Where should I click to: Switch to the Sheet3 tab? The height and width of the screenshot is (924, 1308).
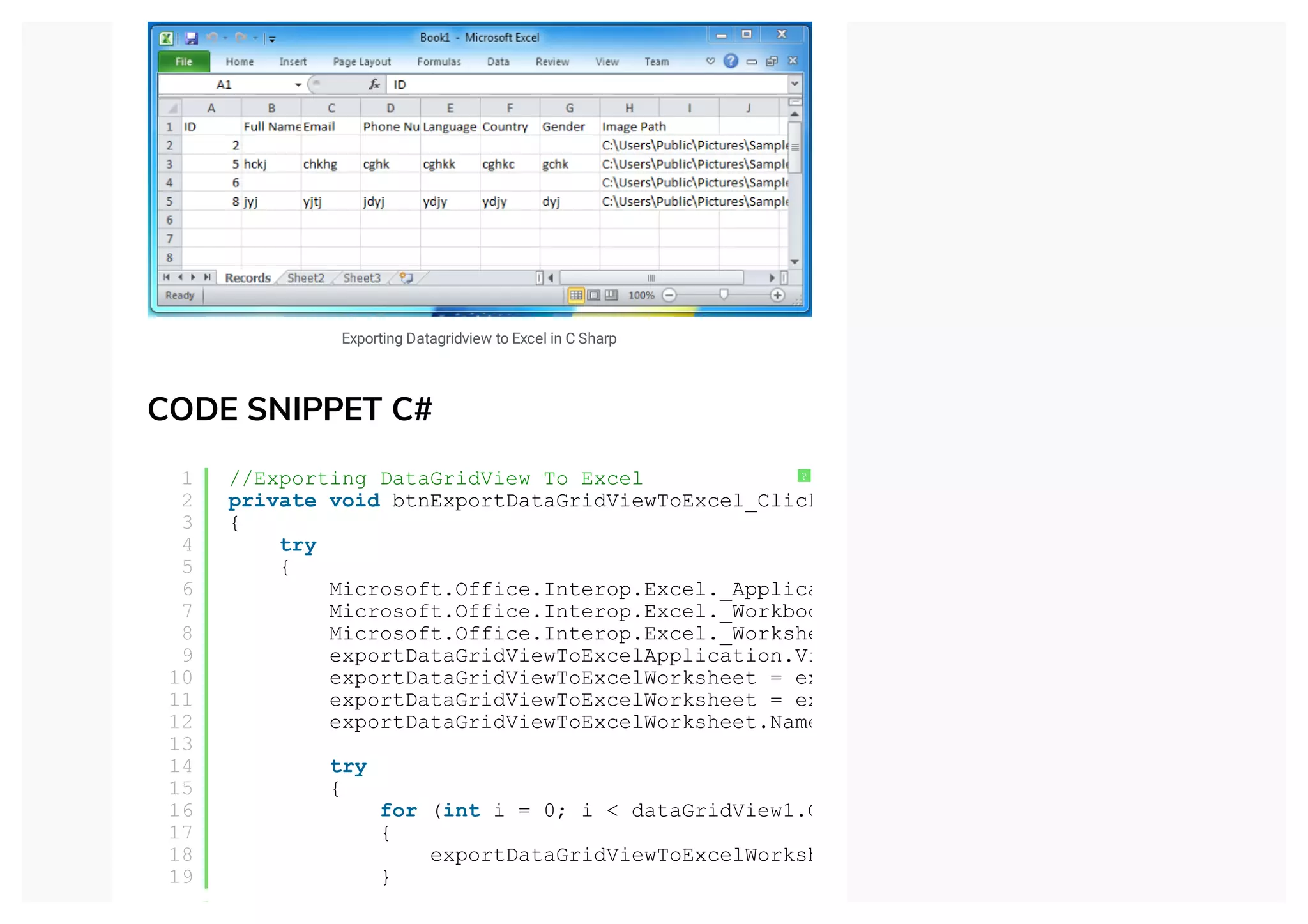pos(362,278)
